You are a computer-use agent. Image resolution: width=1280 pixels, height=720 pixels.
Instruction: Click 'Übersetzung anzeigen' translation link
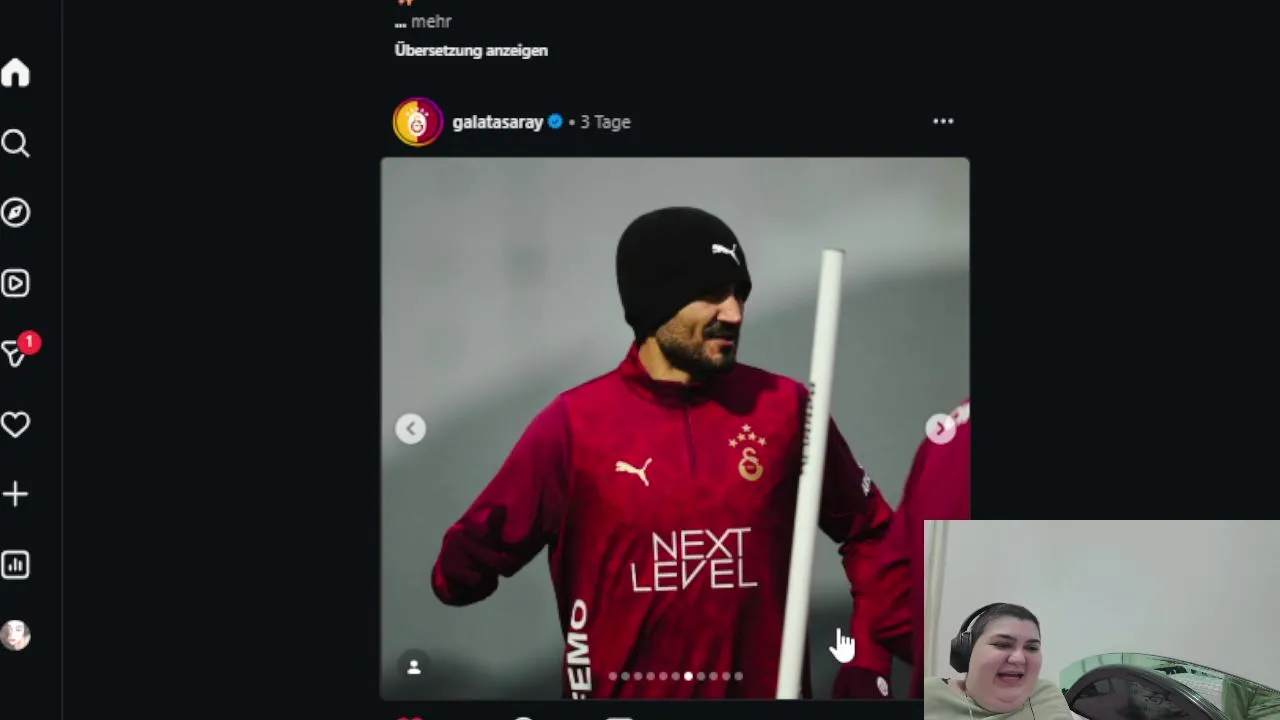coord(471,50)
